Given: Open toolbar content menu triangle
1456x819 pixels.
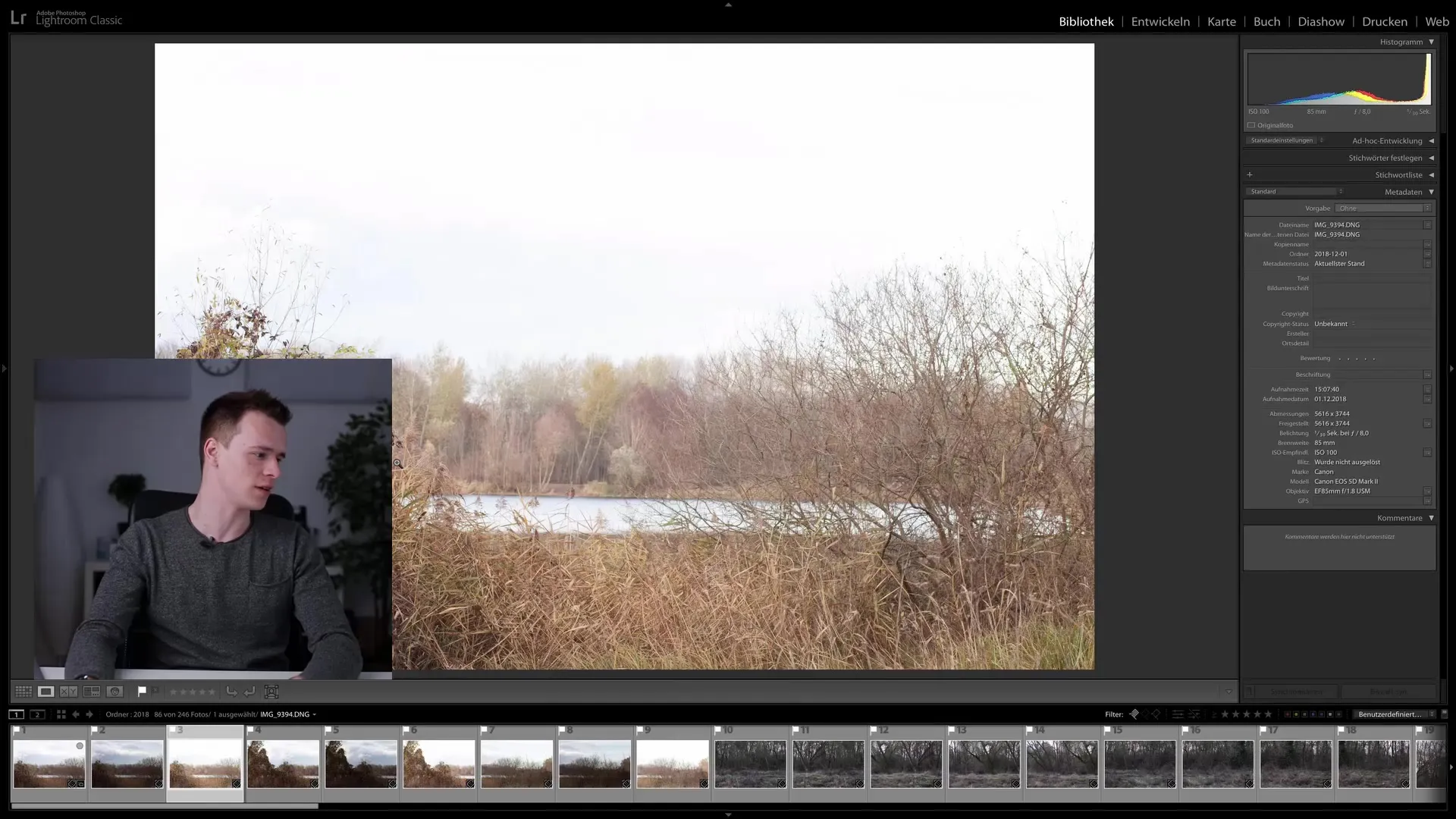Looking at the screenshot, I should click(x=1228, y=692).
